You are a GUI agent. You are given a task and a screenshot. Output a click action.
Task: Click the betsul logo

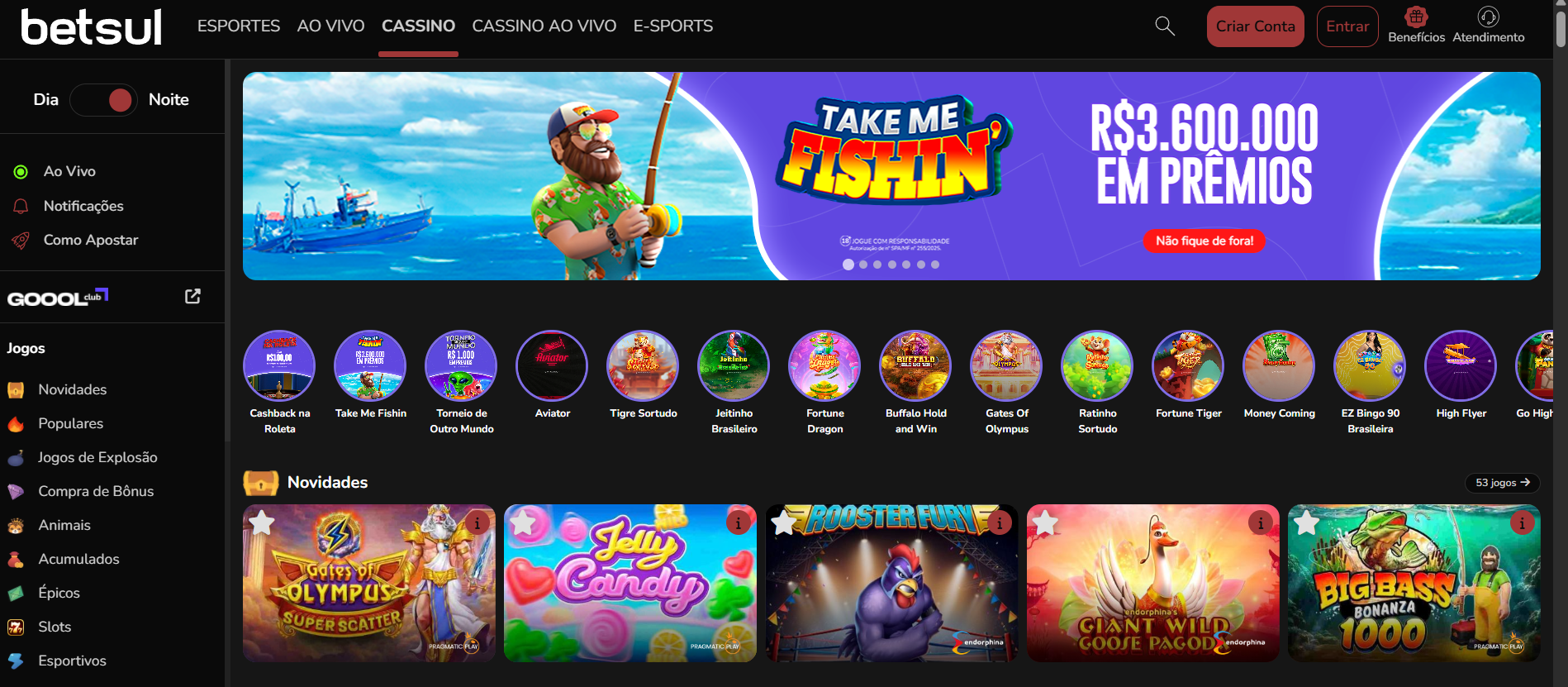(91, 26)
